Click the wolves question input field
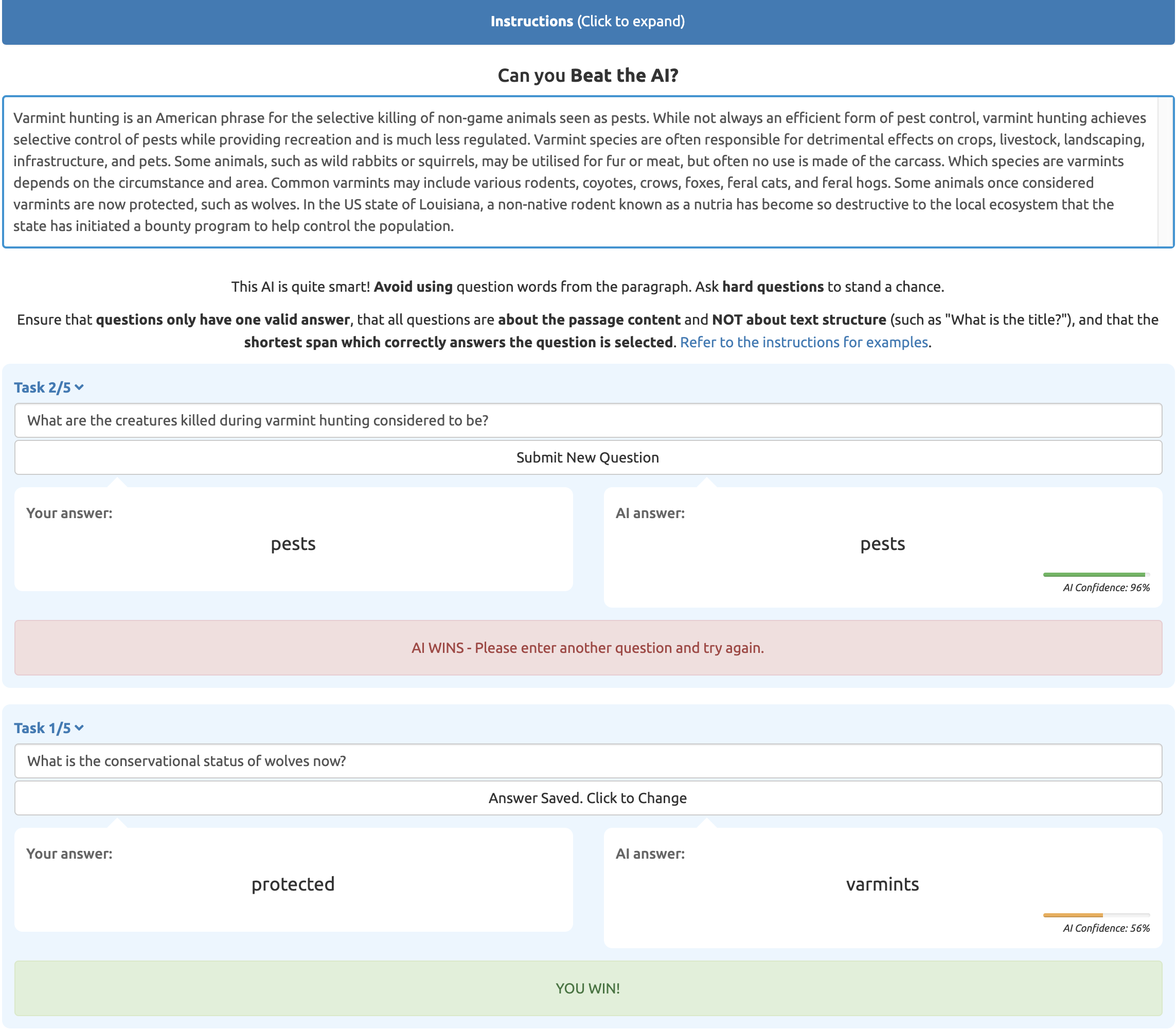Screen dimensions: 1176x1030 click(587, 760)
